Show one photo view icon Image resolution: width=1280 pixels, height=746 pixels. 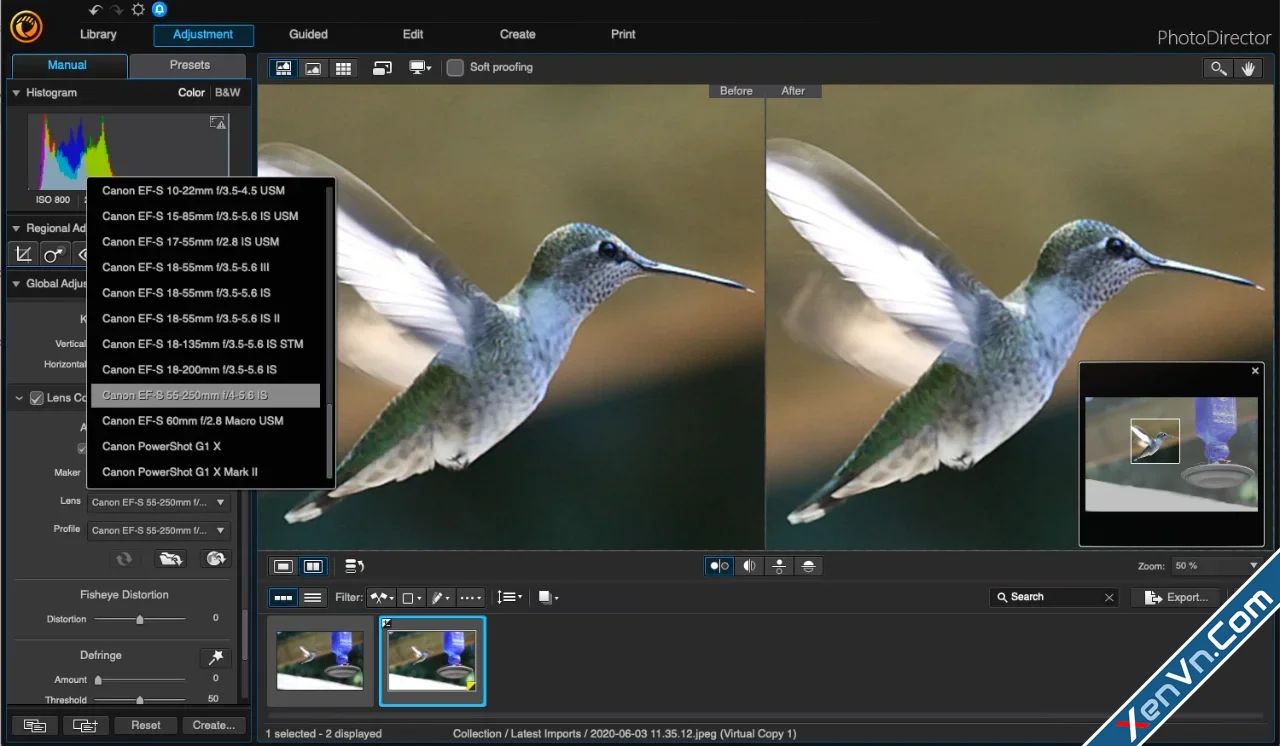pos(284,566)
